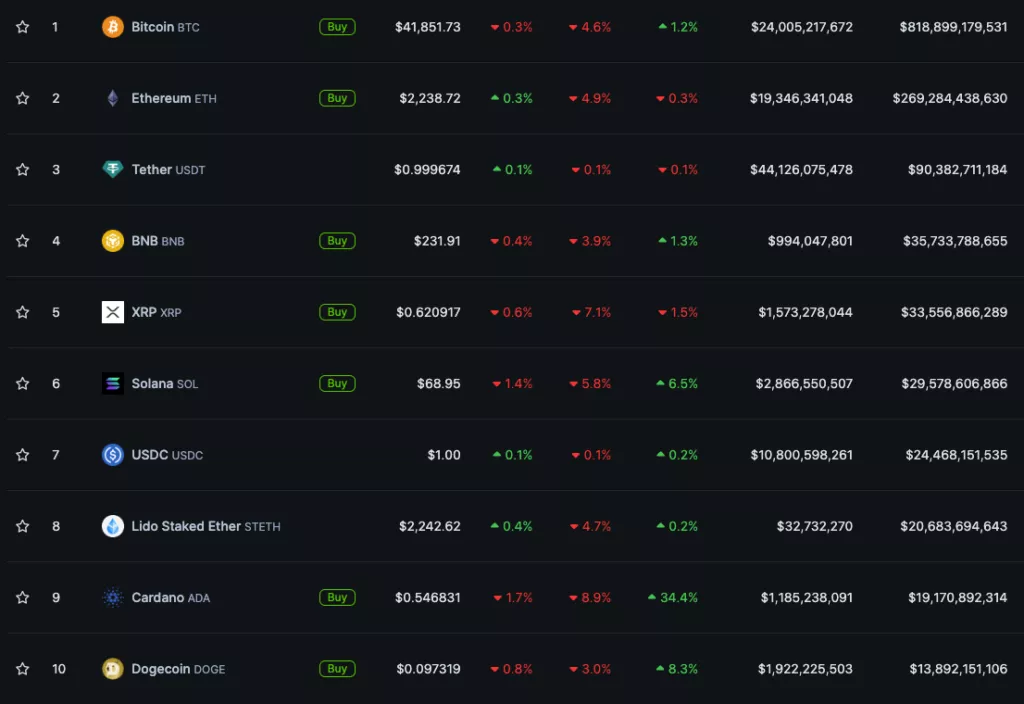Click the Ethereum diamond logo icon

113,98
